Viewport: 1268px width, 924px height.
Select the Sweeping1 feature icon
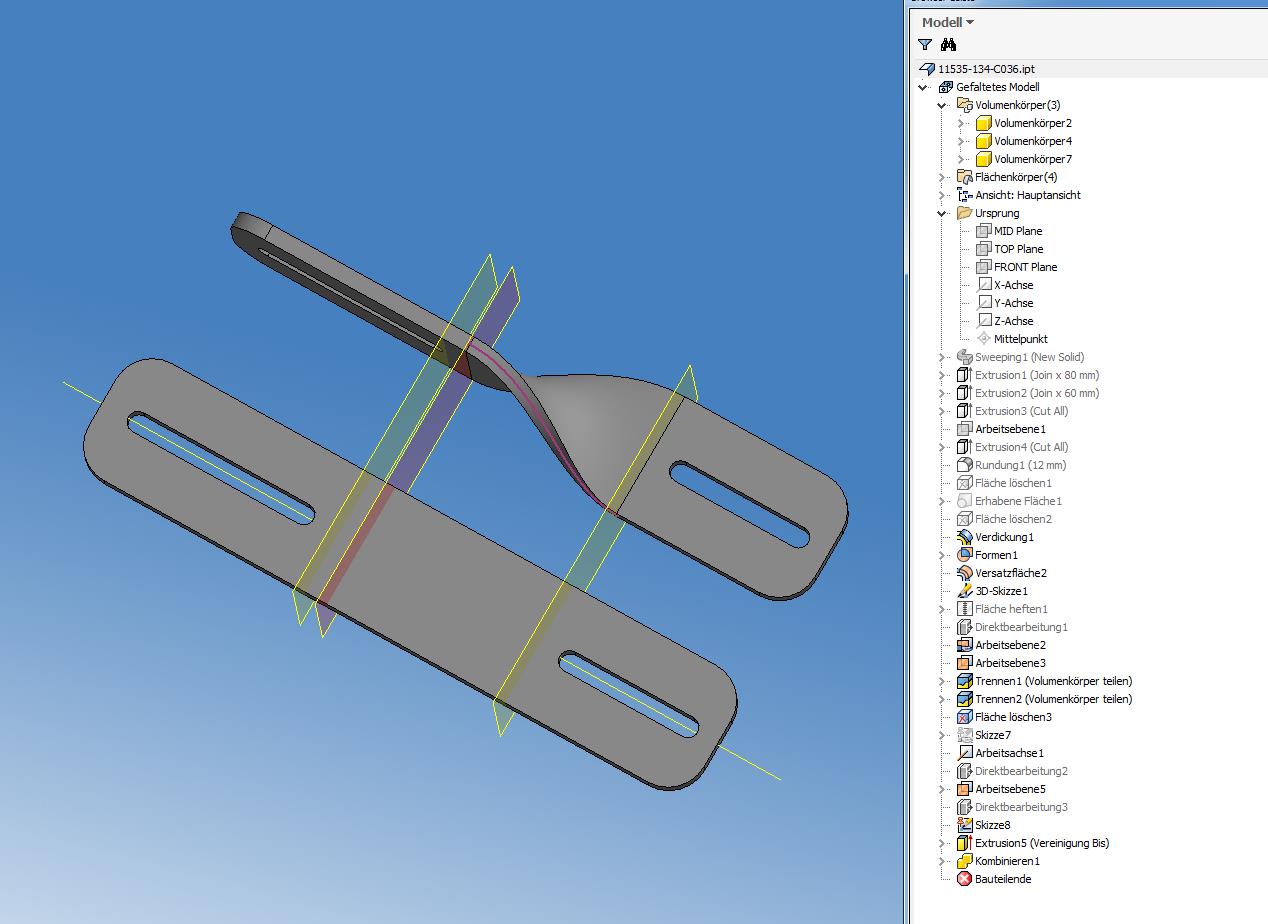(964, 357)
